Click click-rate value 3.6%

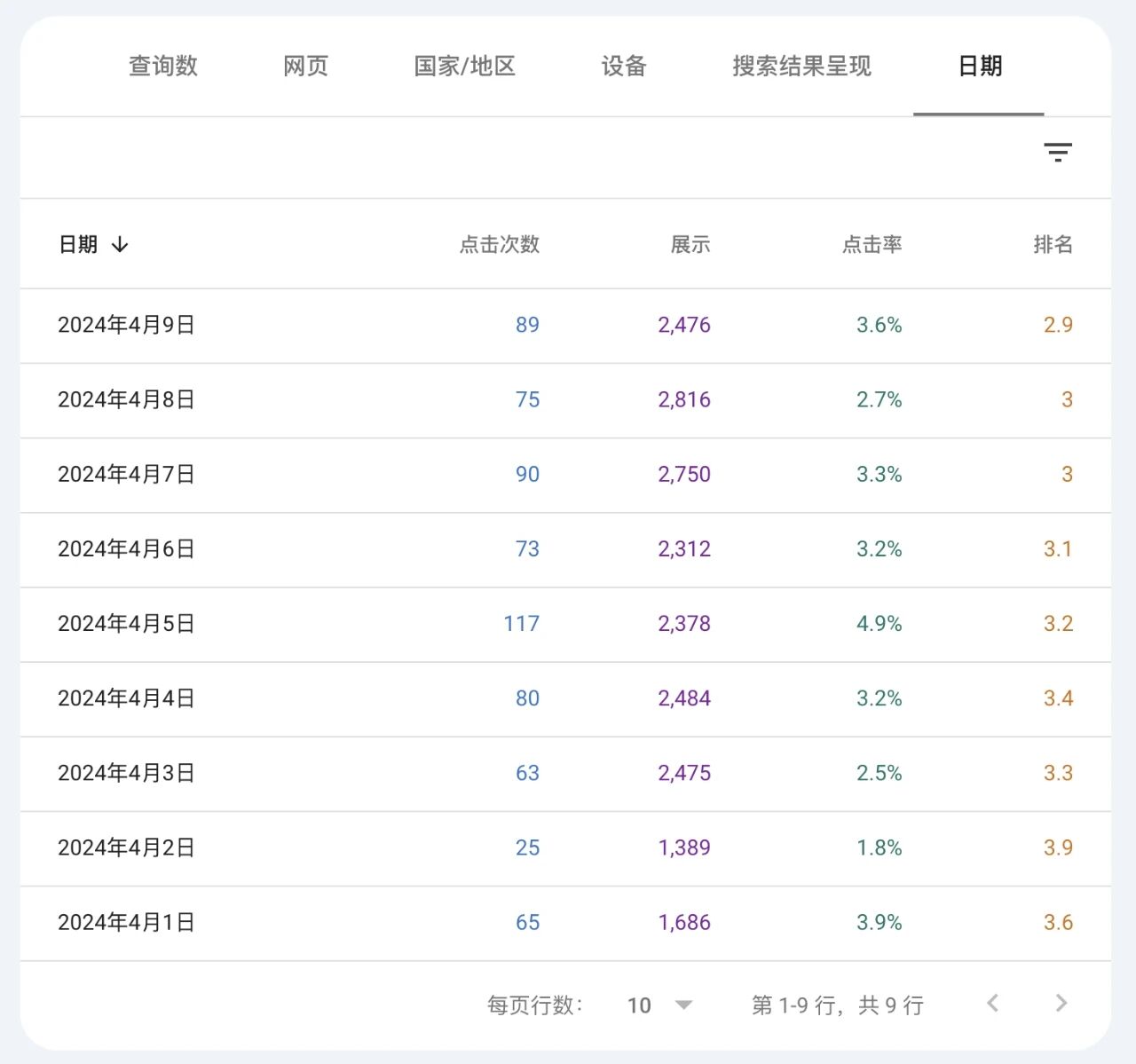click(880, 325)
